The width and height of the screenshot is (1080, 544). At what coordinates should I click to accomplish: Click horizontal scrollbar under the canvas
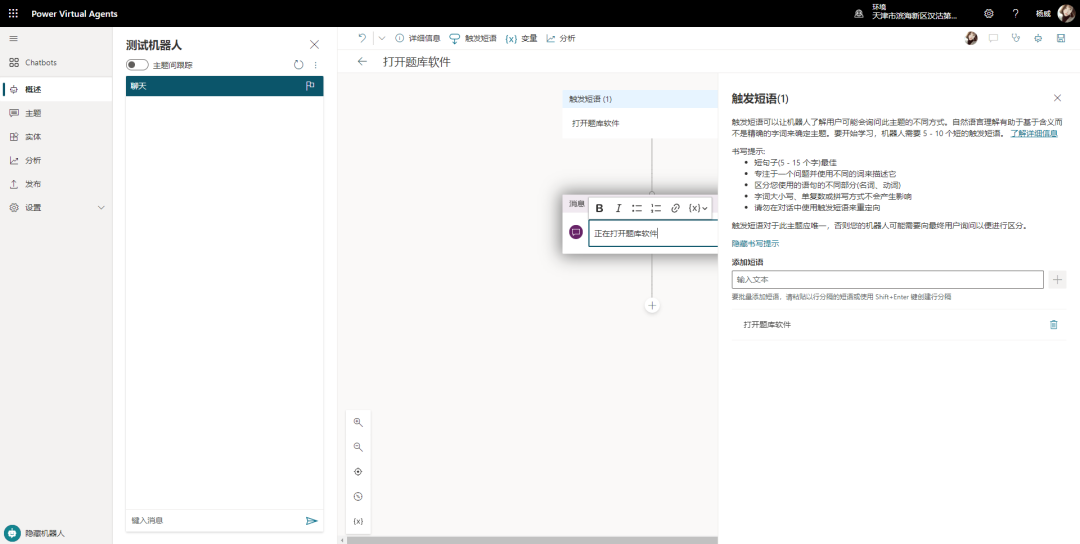click(532, 540)
